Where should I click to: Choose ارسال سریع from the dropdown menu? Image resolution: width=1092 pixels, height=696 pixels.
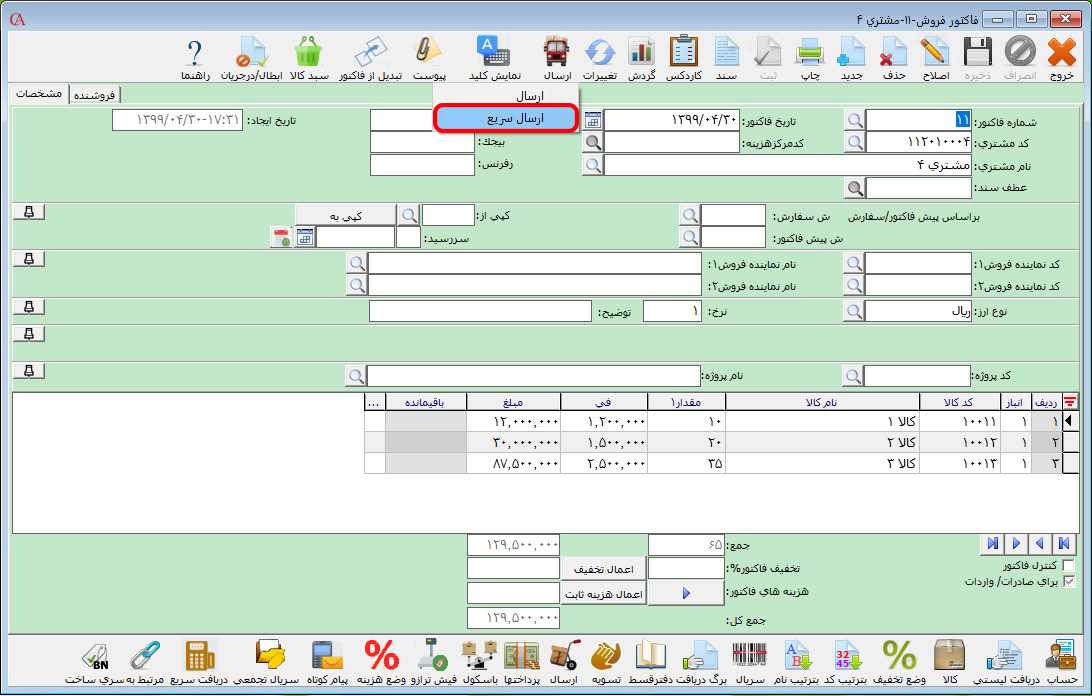click(506, 118)
